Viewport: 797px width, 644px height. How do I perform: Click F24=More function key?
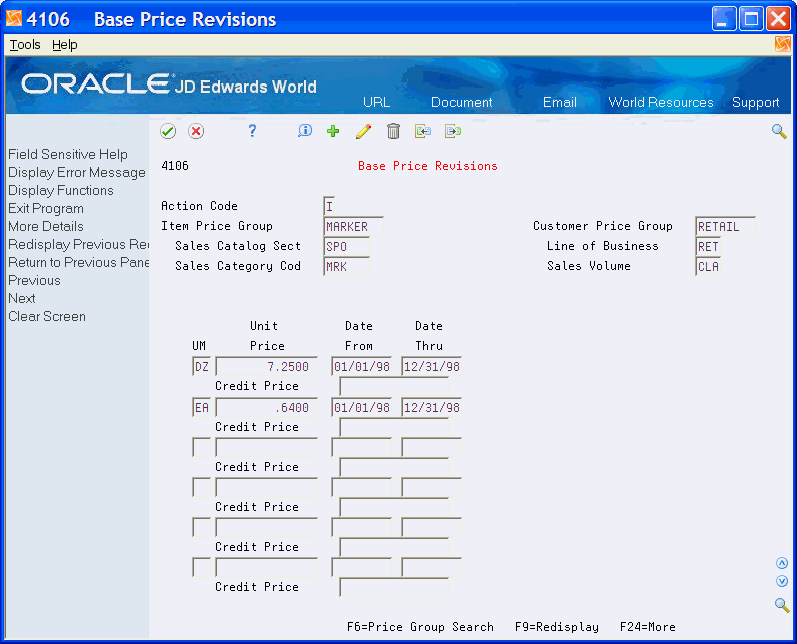[648, 627]
